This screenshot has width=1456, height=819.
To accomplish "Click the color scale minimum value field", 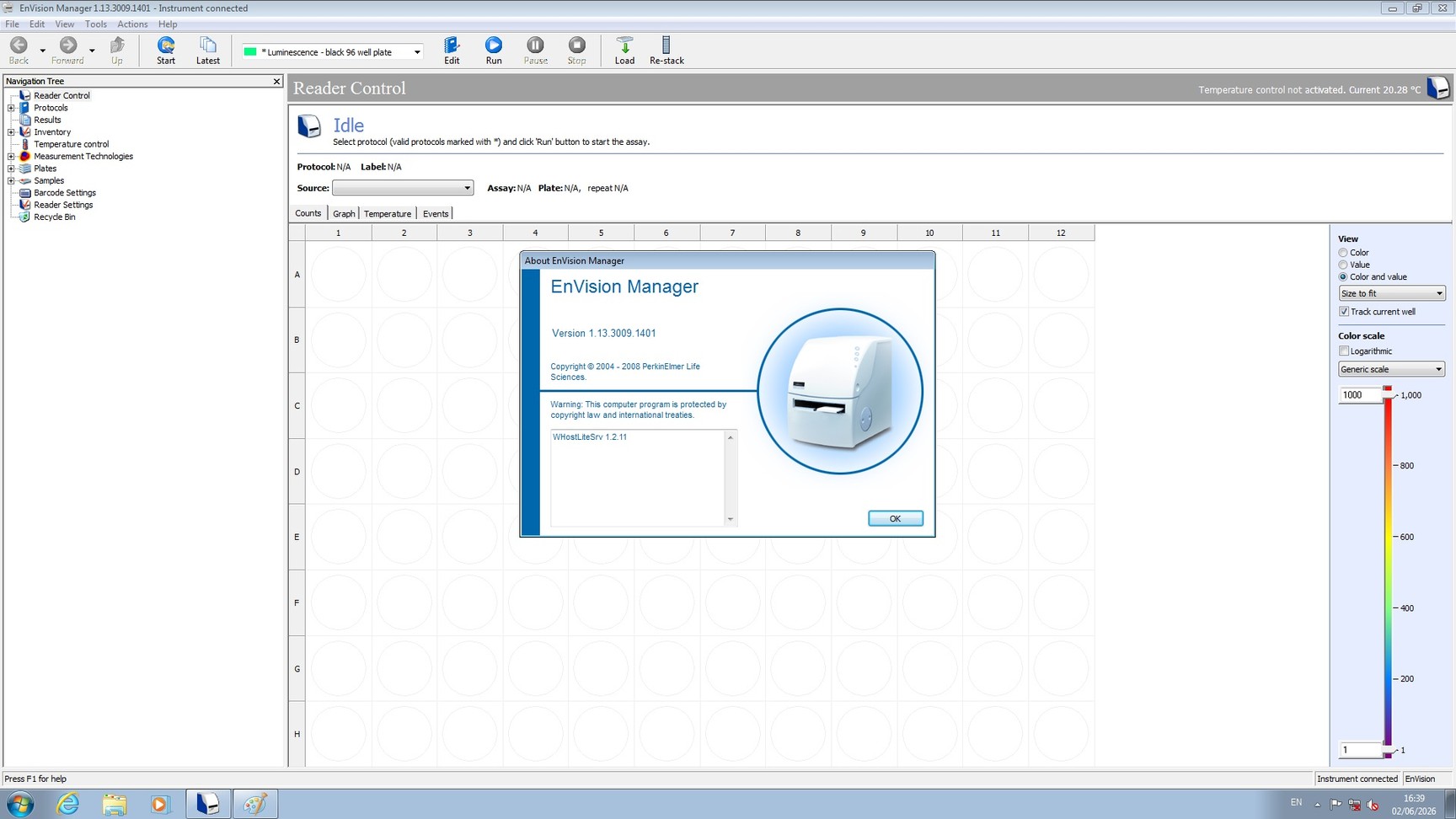I will click(1359, 749).
